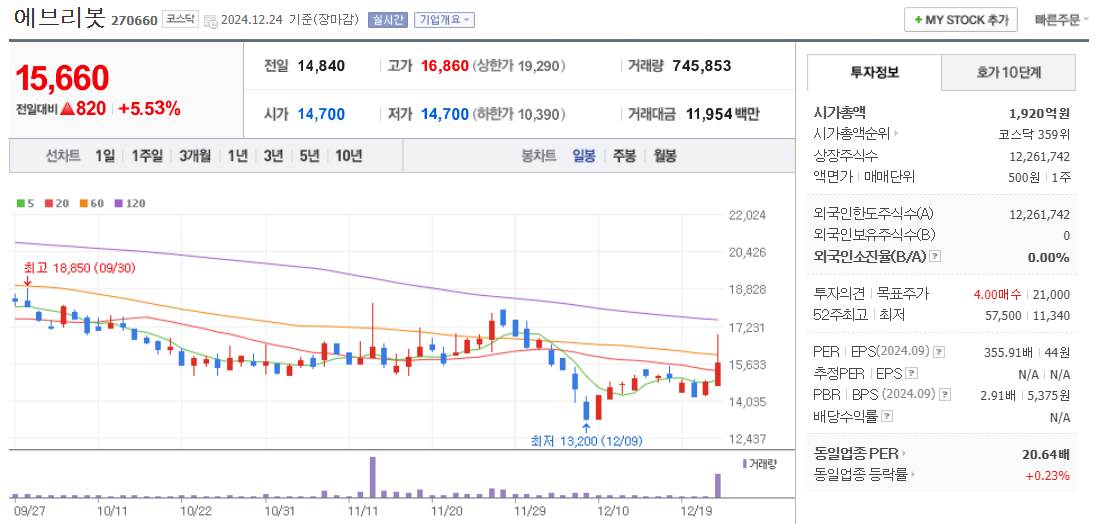1095x524 pixels.
Task: Show the 주봉 candlestick chart
Action: click(624, 156)
